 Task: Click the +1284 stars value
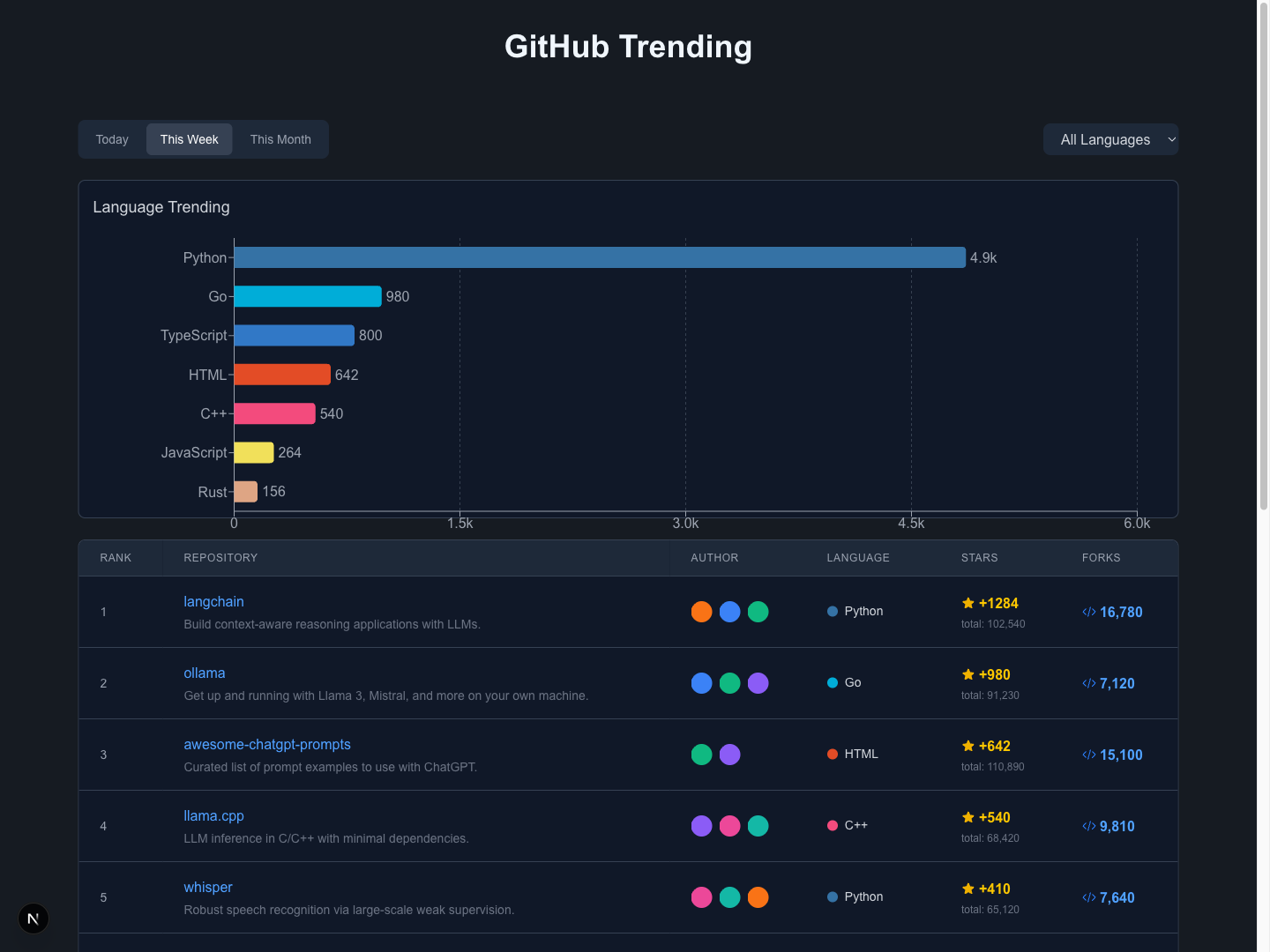(x=998, y=603)
